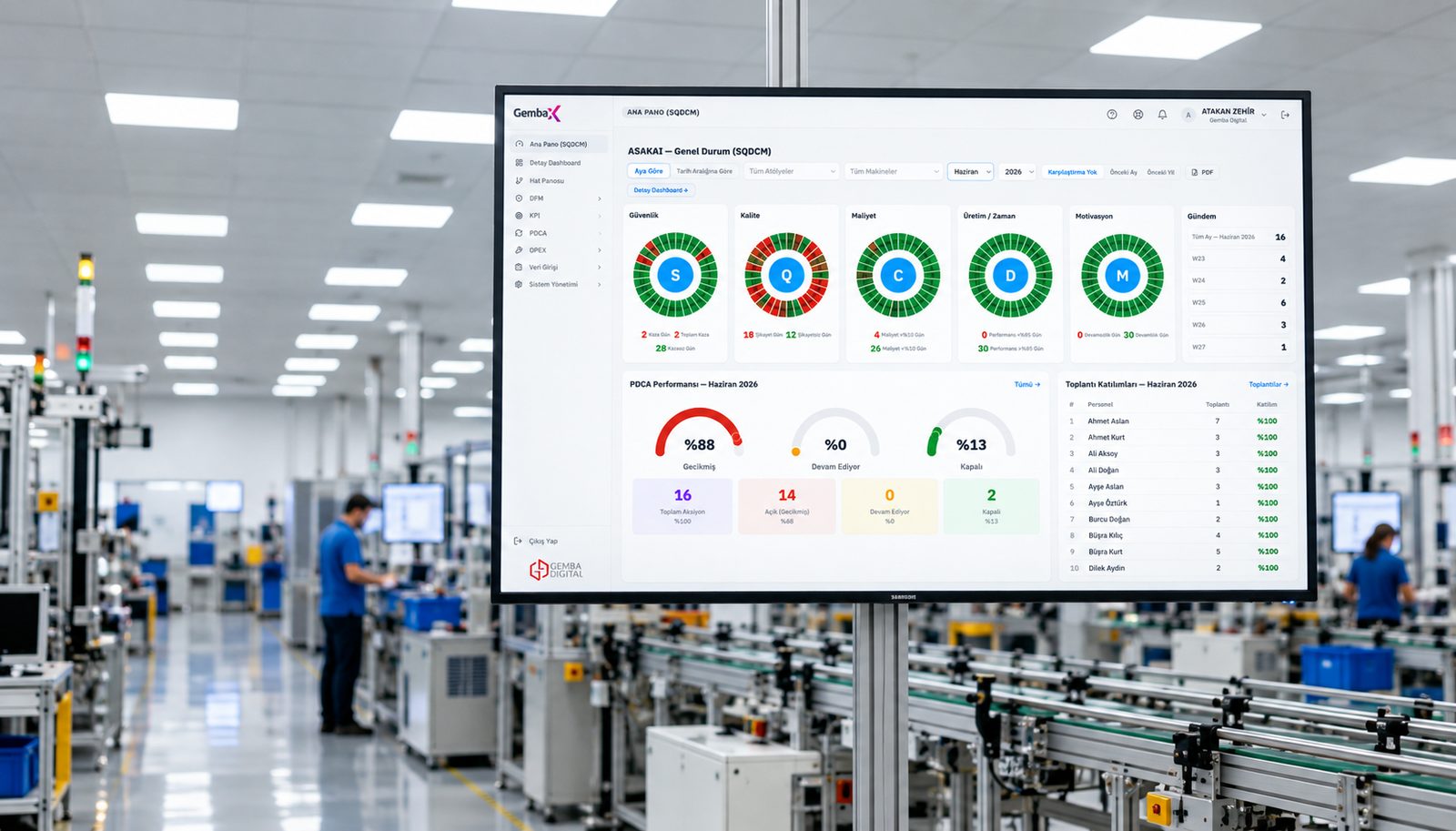
Task: Open the Haziran month dropdown
Action: pyautogui.click(x=971, y=171)
